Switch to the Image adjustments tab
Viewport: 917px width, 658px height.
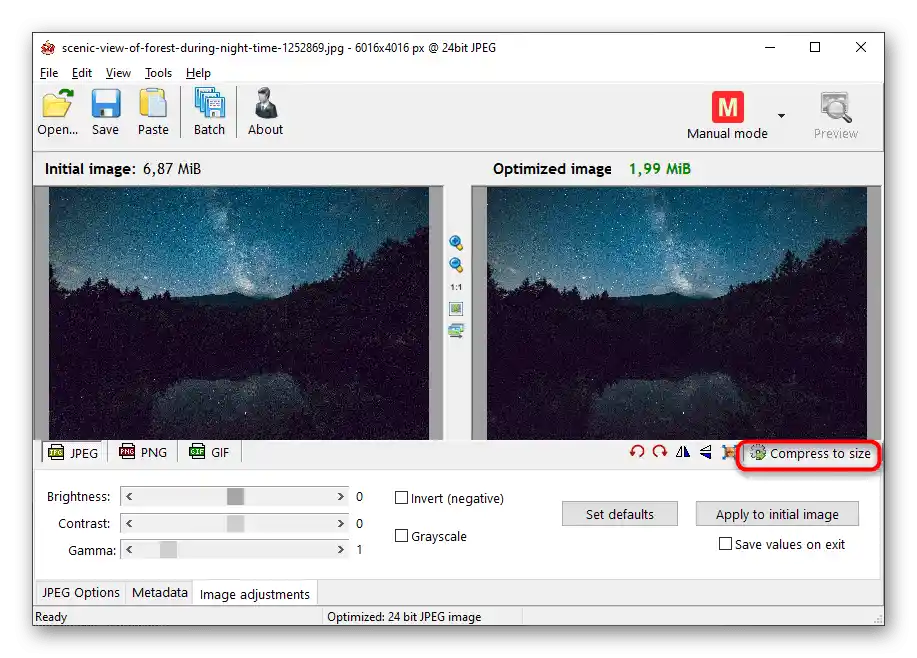pos(255,594)
